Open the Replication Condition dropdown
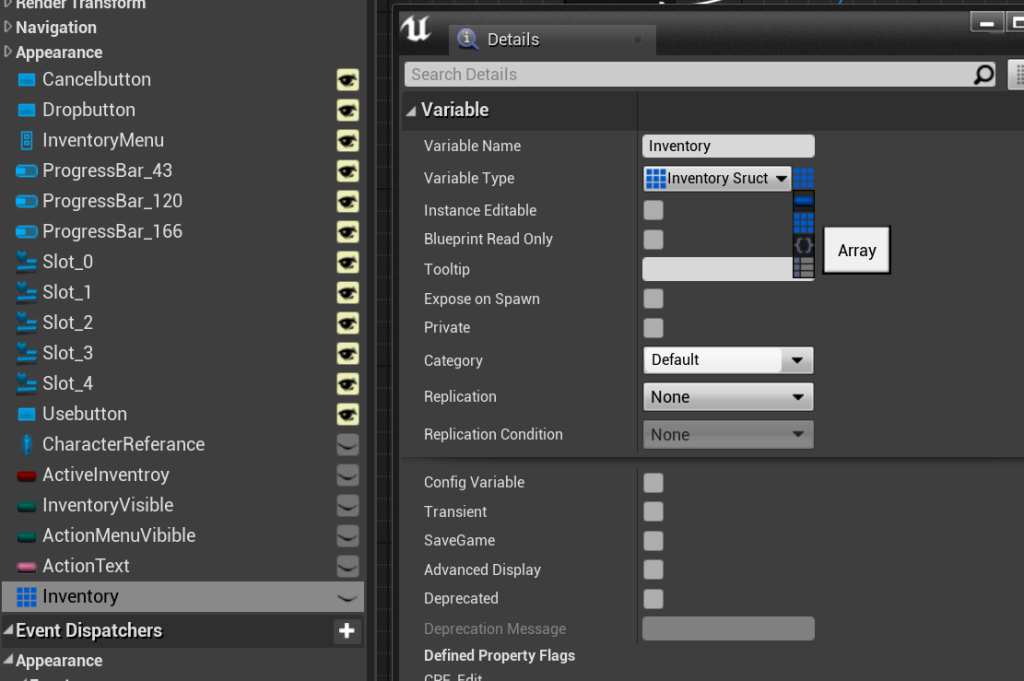Image resolution: width=1024 pixels, height=681 pixels. pyautogui.click(x=728, y=435)
